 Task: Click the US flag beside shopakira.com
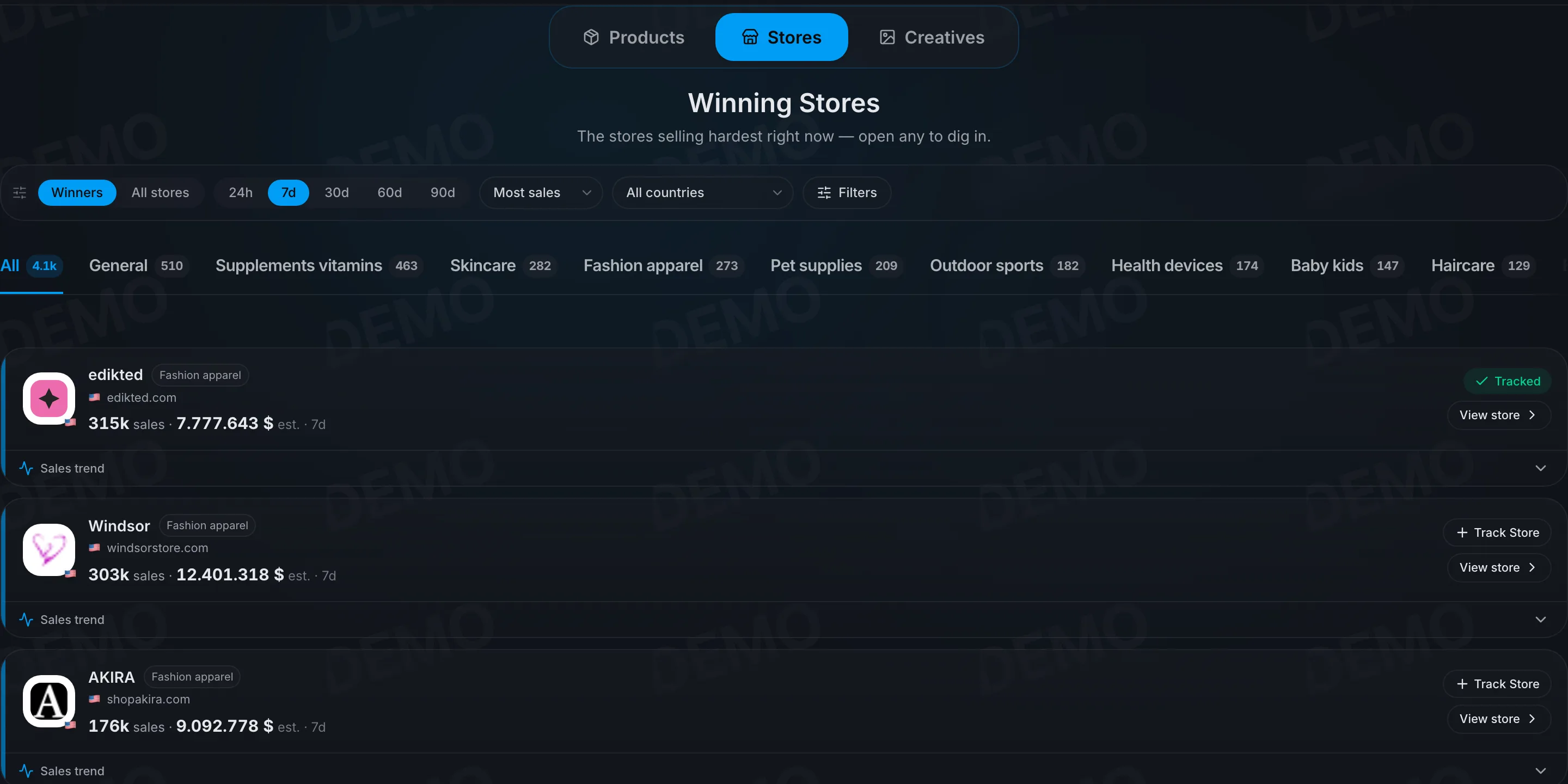(94, 699)
